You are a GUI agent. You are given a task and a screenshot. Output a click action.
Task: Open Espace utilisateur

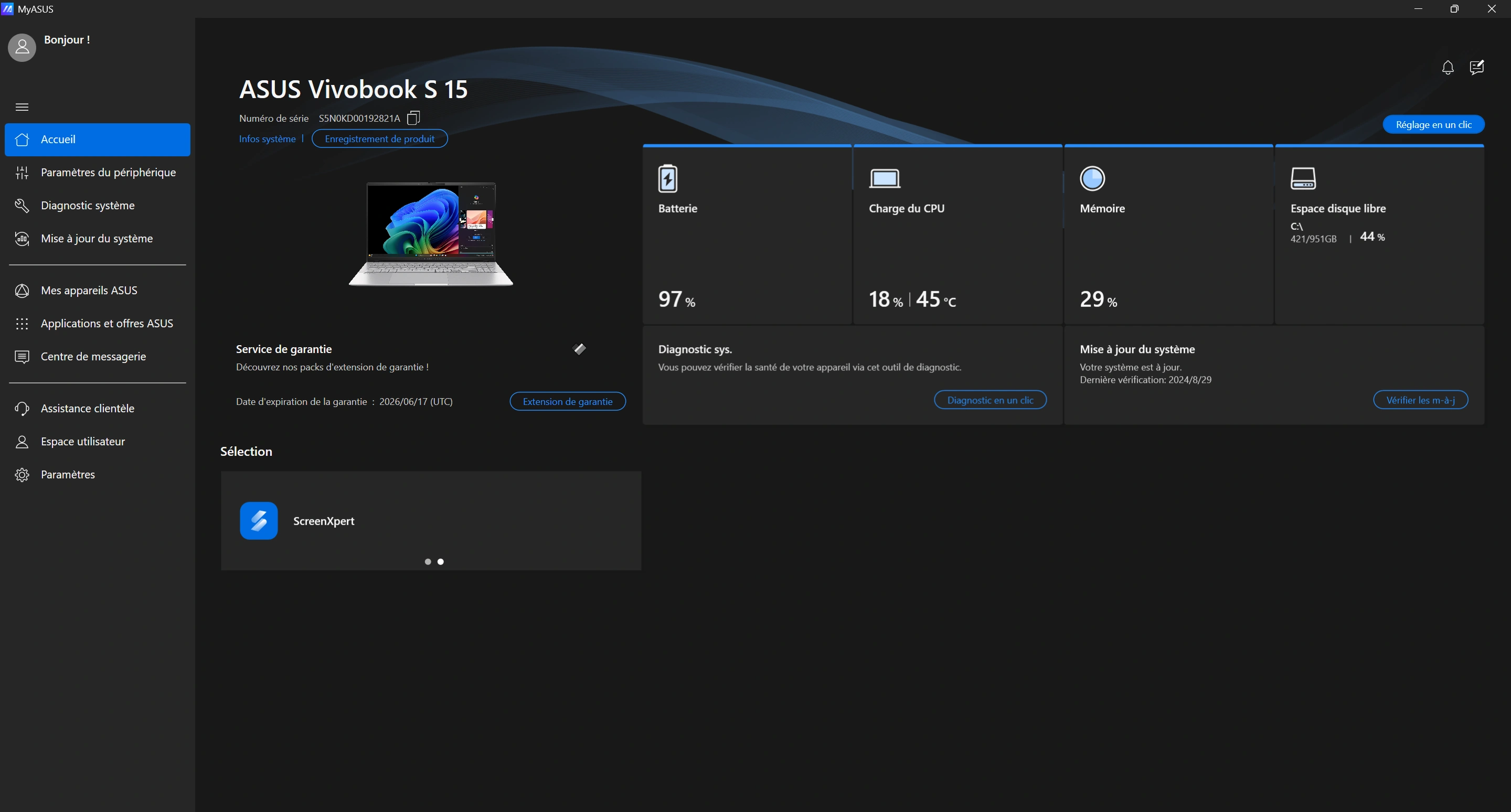[98, 442]
